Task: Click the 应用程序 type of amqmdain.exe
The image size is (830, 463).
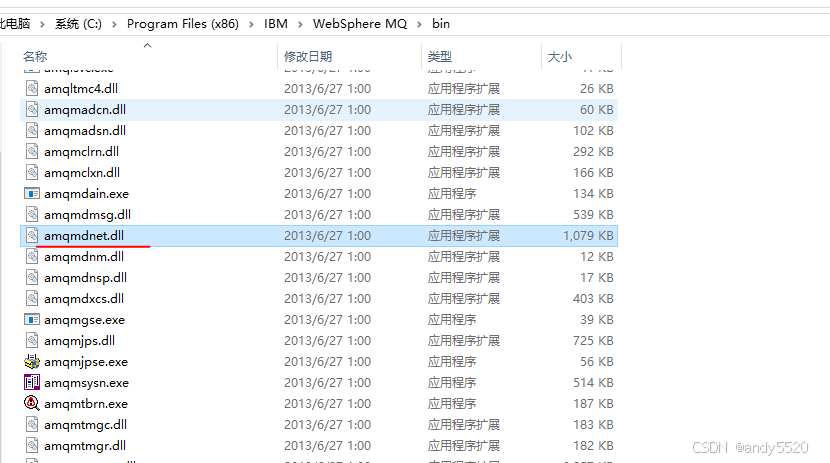Action: point(452,194)
